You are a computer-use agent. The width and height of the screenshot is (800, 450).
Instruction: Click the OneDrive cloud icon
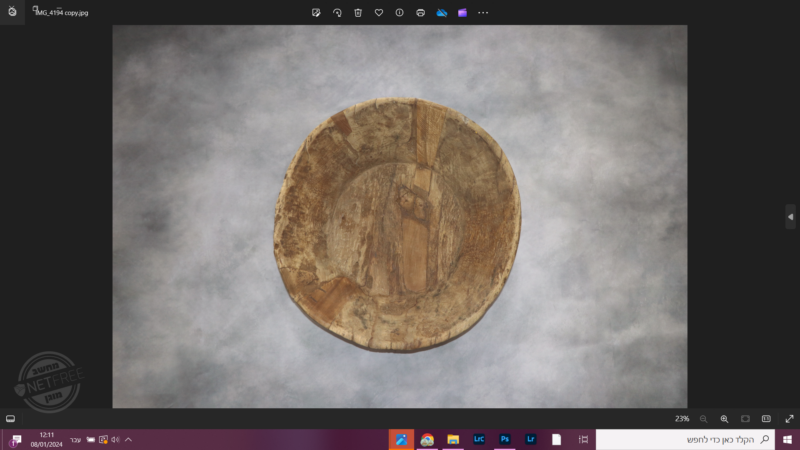pos(441,13)
